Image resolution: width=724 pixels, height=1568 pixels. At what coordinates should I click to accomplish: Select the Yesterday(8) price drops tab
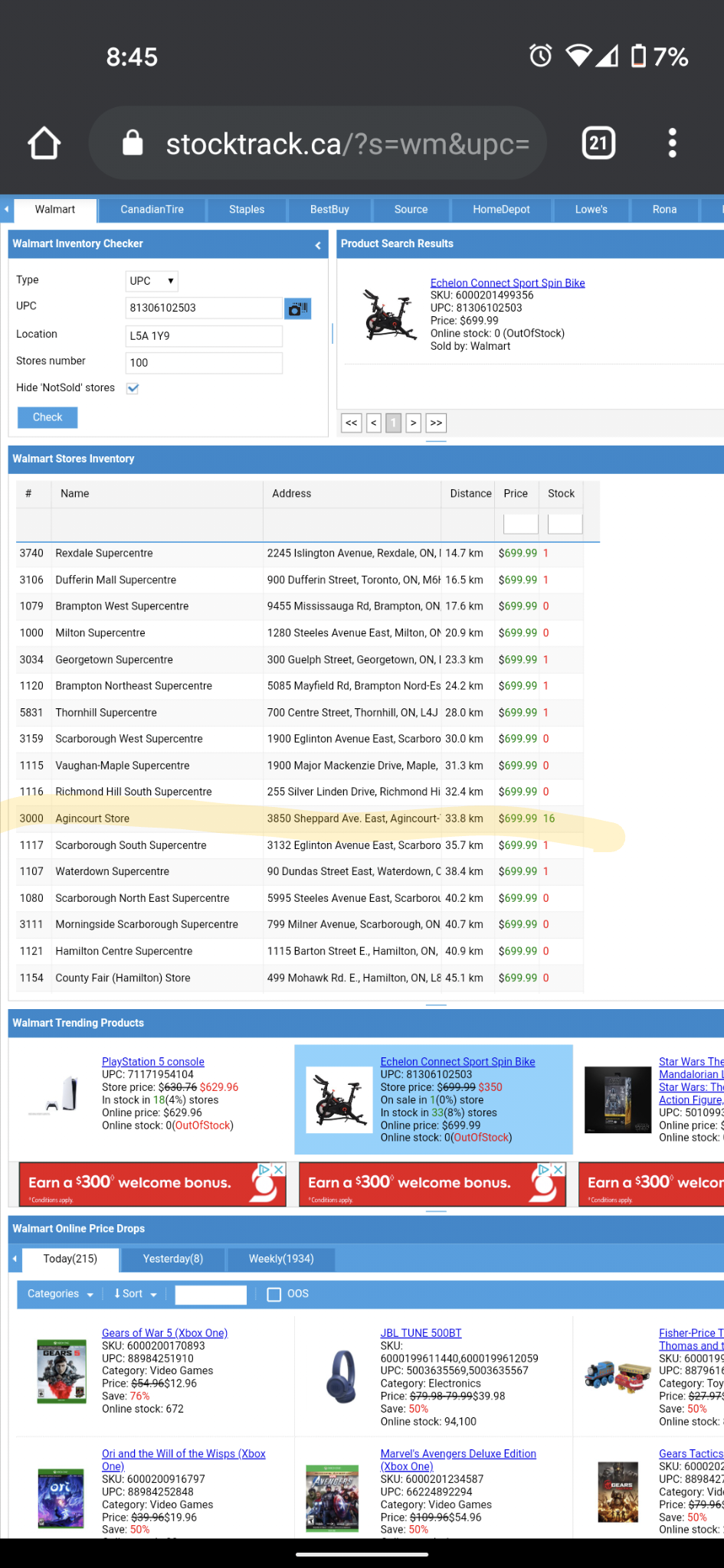173,1259
